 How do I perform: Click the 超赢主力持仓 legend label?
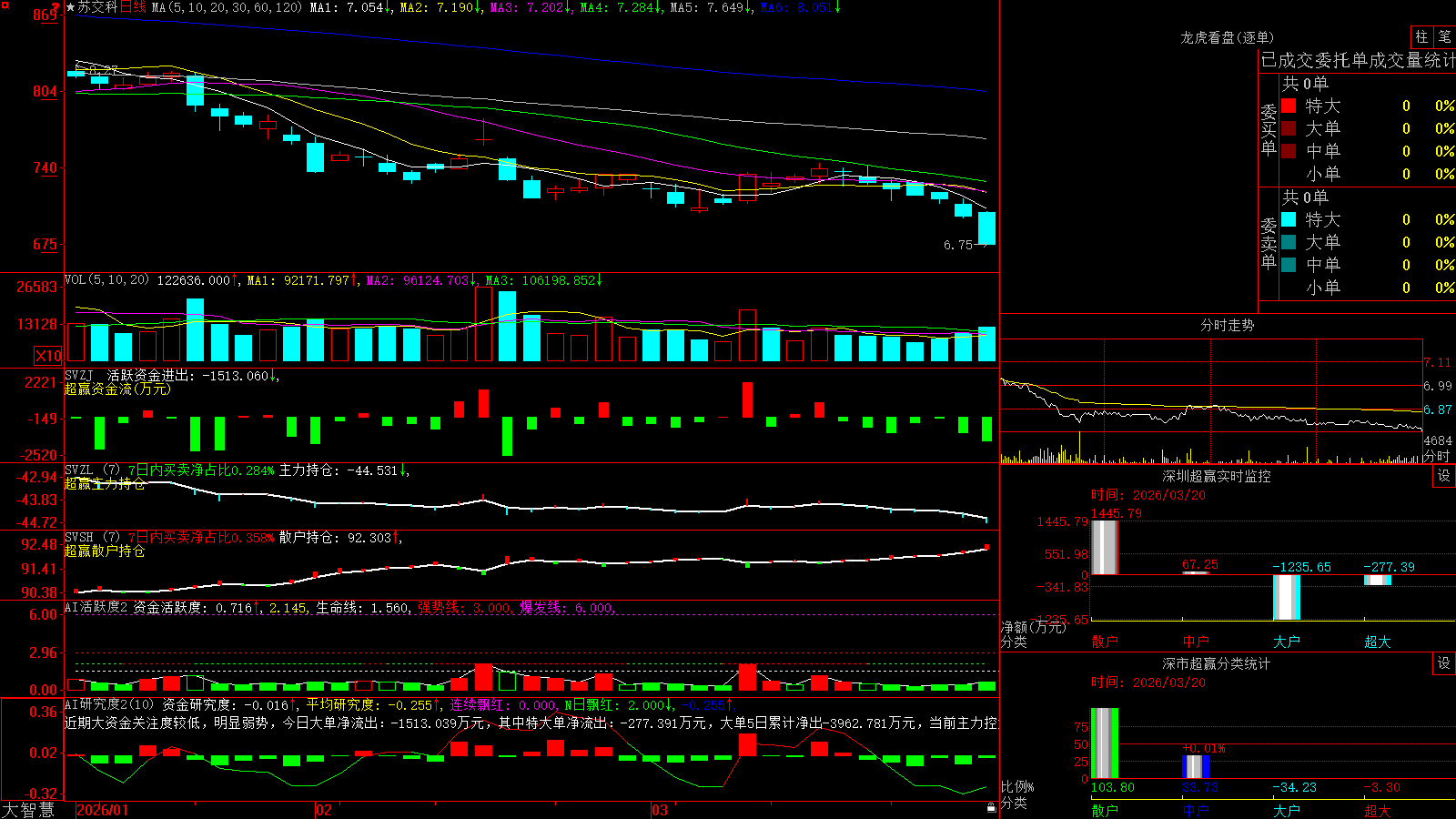(x=105, y=483)
